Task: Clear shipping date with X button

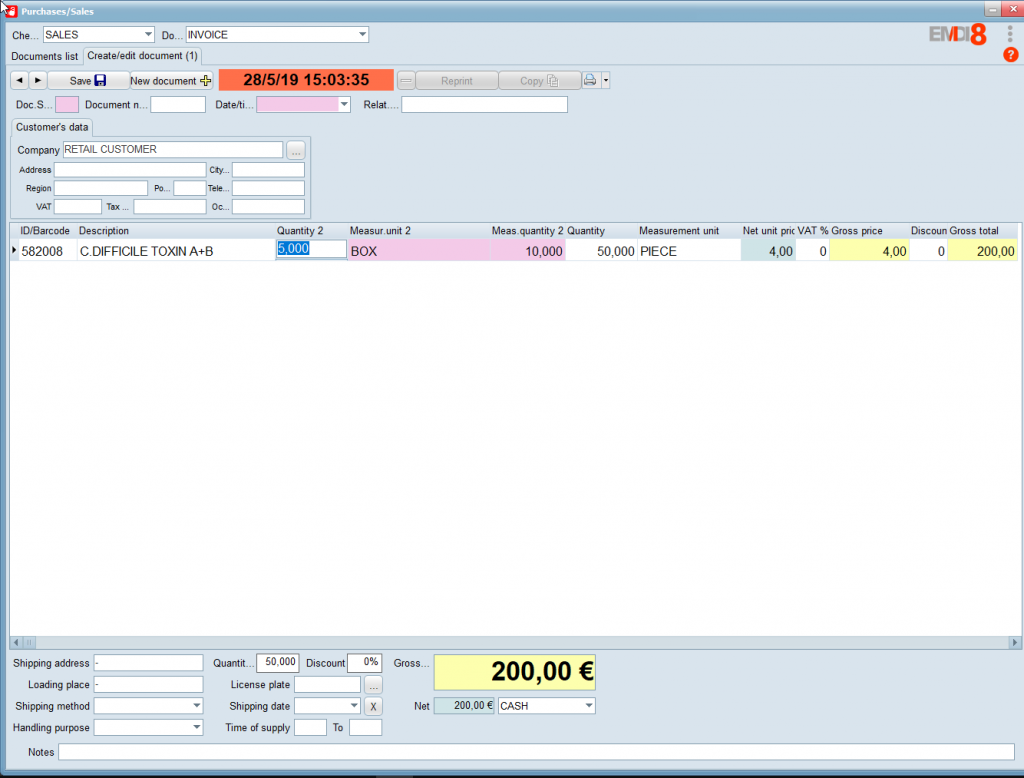Action: 373,706
